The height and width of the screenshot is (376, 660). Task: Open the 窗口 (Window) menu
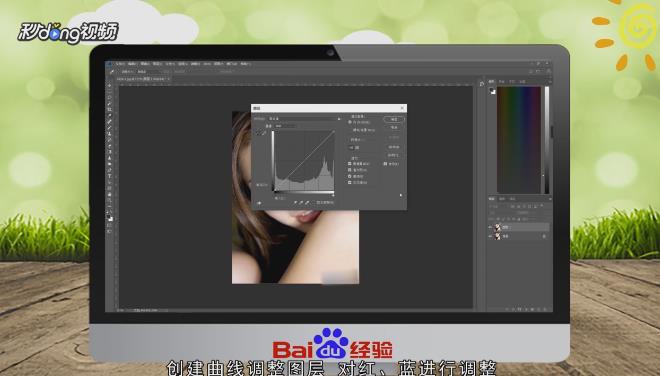[232, 64]
